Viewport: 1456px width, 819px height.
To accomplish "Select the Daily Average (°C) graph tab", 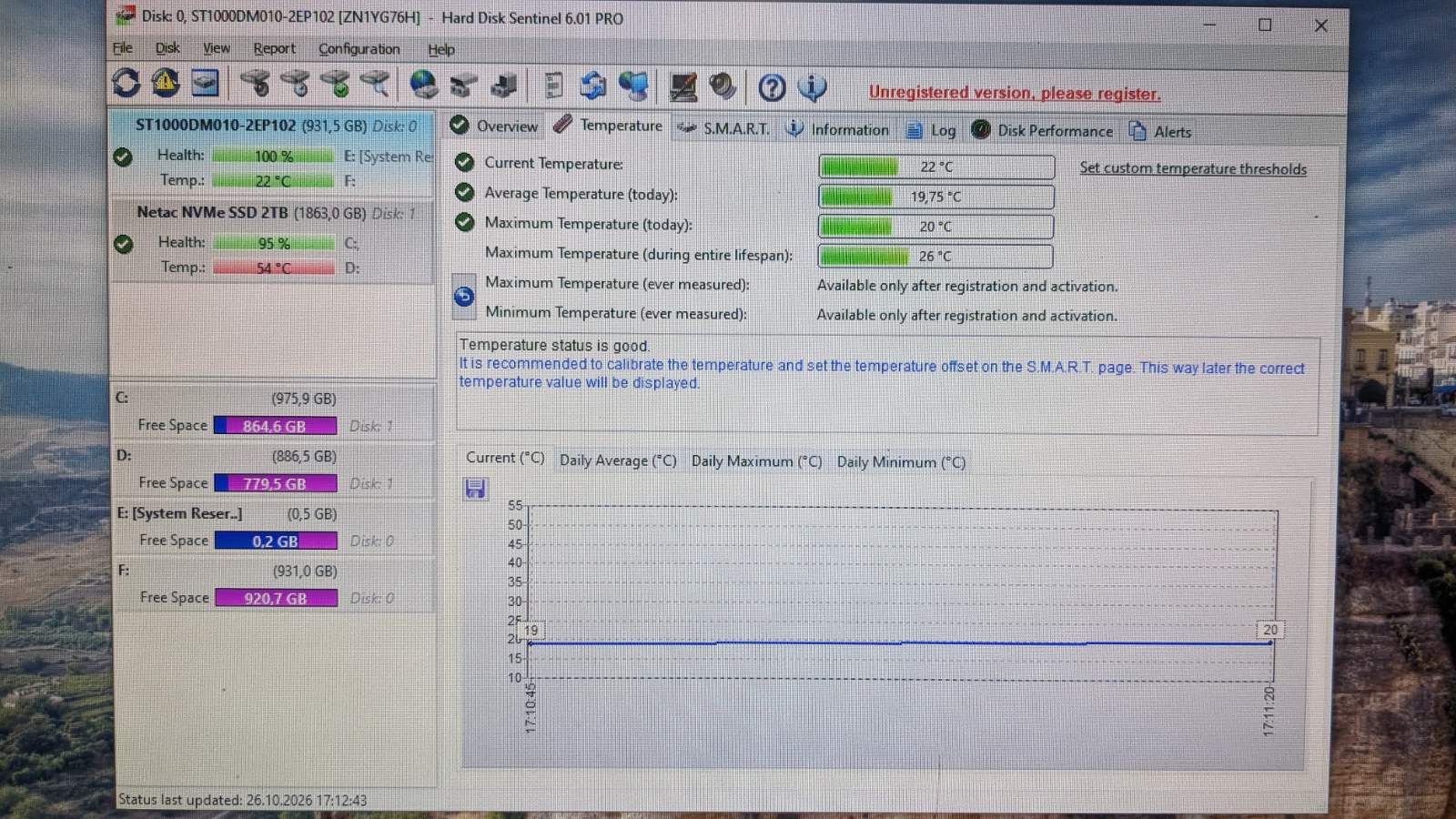I will pos(618,460).
